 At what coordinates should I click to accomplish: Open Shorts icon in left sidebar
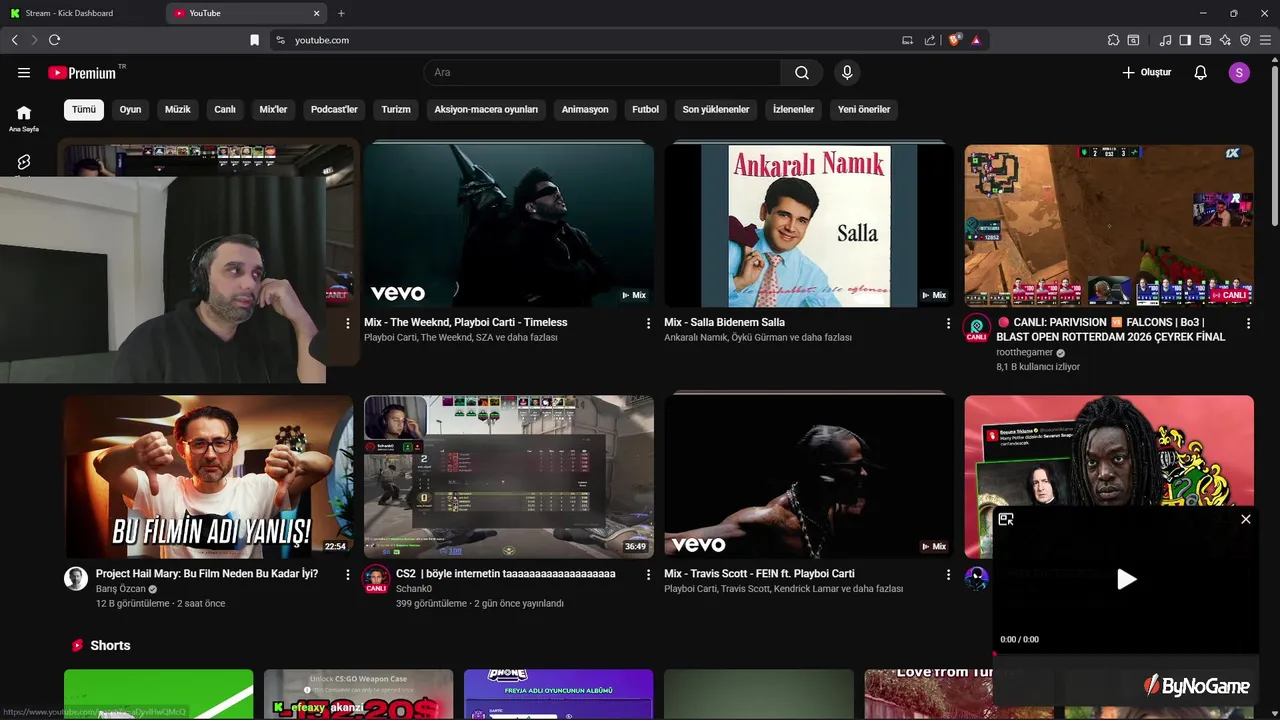[x=24, y=162]
